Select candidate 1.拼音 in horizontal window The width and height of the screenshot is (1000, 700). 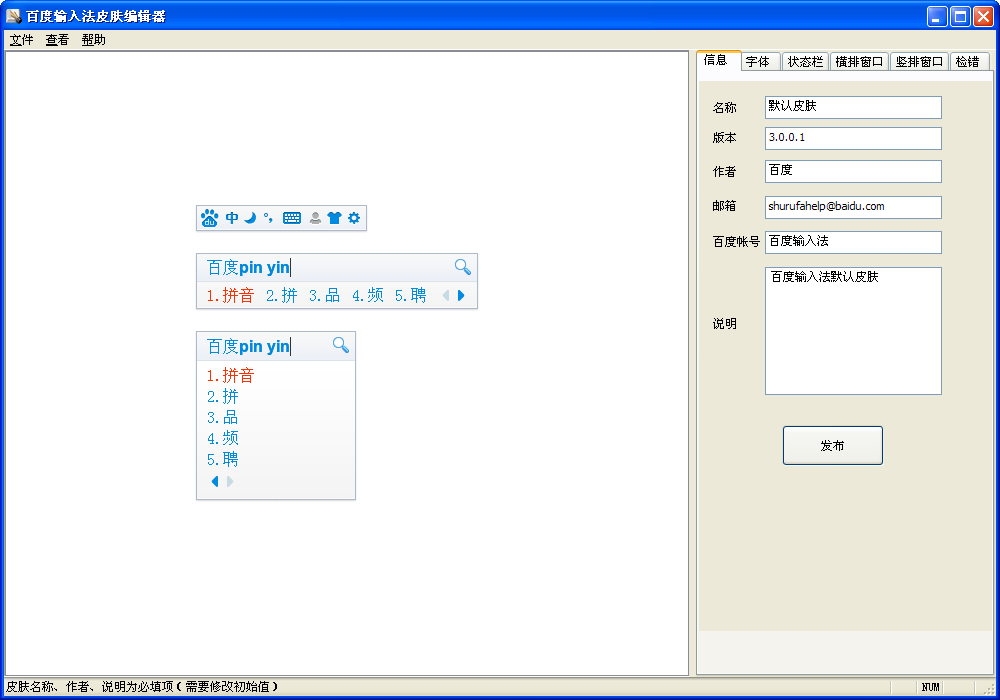(230, 295)
